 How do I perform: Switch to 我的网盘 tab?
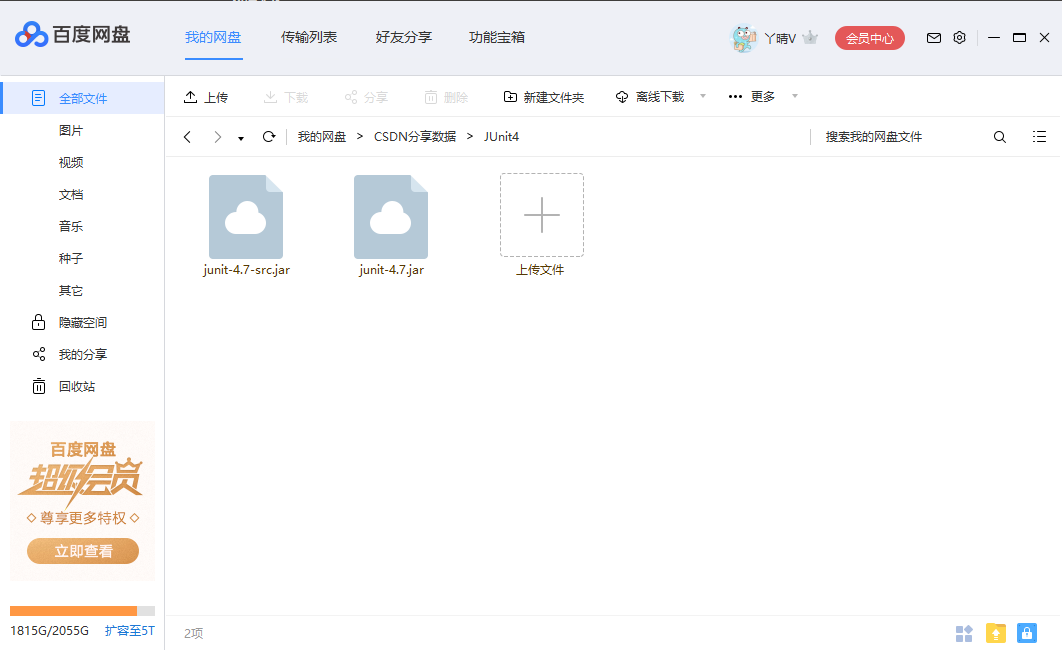[213, 37]
